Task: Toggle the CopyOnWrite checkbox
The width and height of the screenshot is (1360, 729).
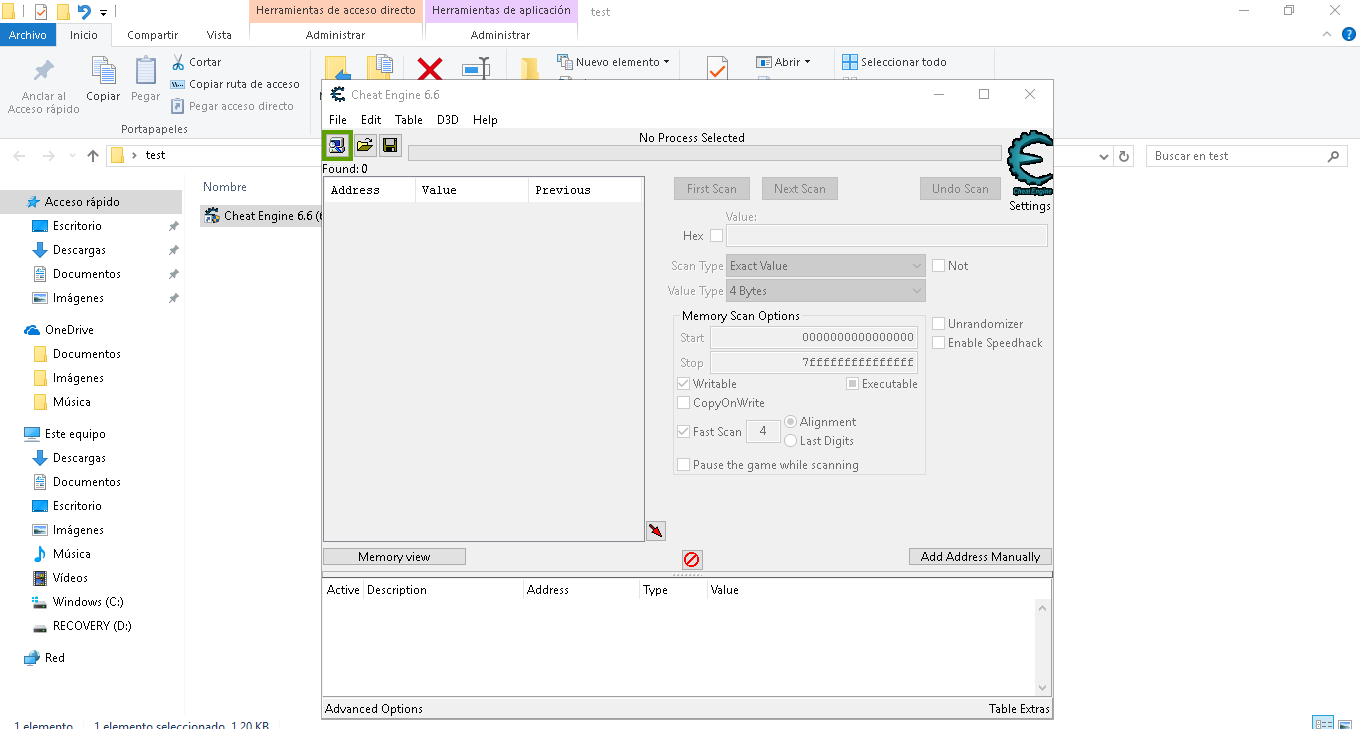Action: [x=684, y=403]
